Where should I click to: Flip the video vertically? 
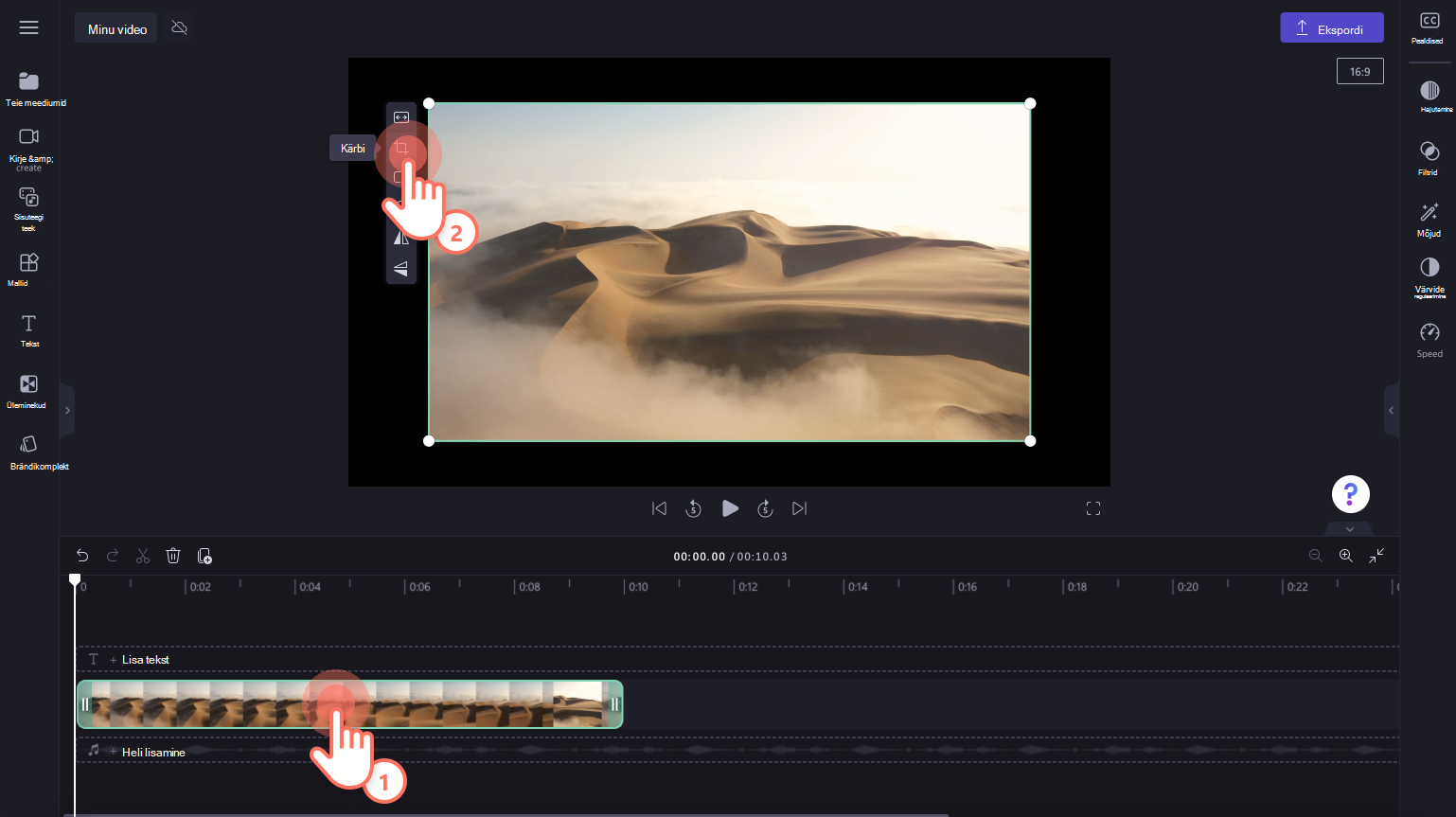pyautogui.click(x=401, y=269)
